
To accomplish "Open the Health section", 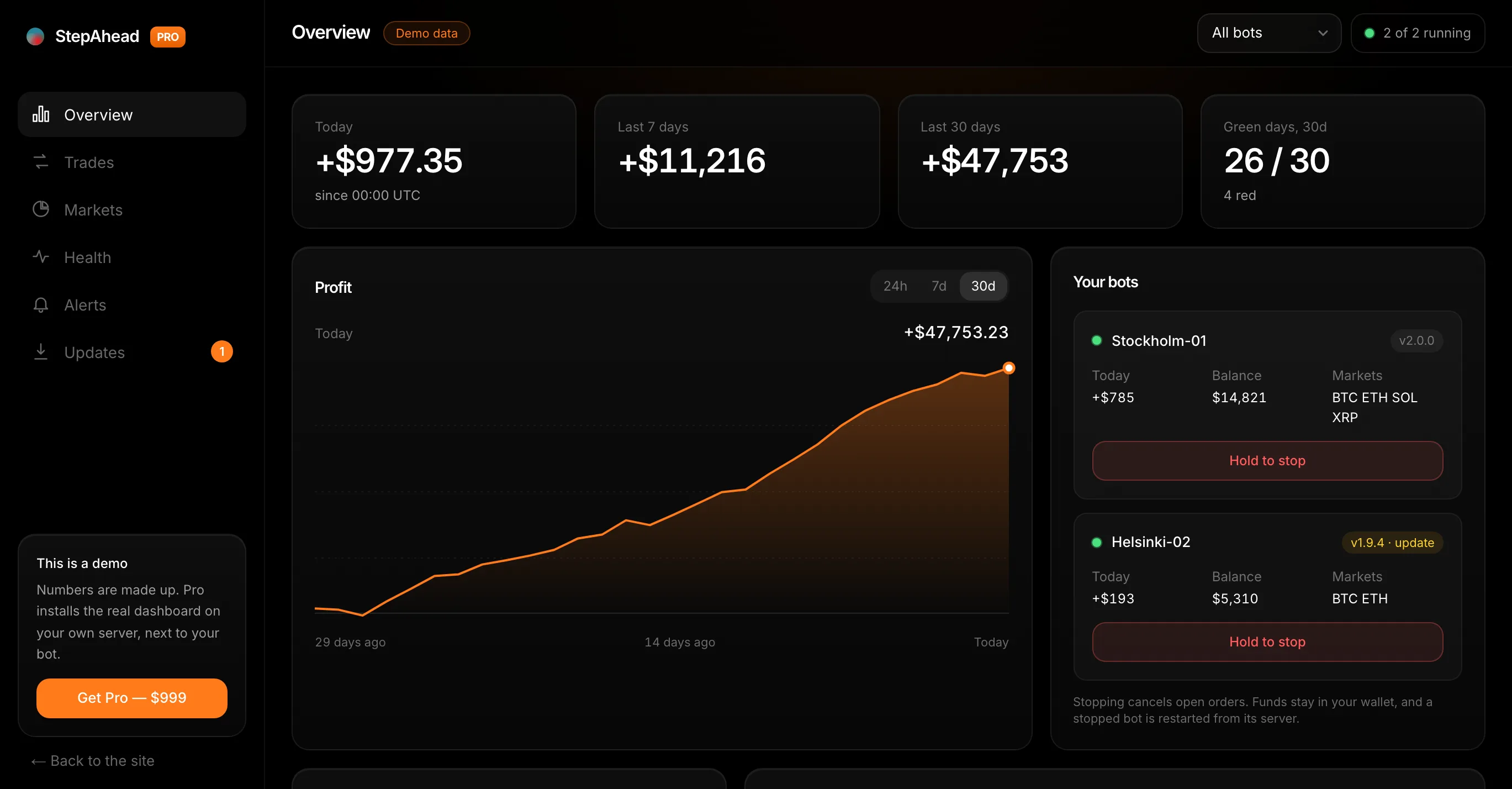I will [132, 257].
